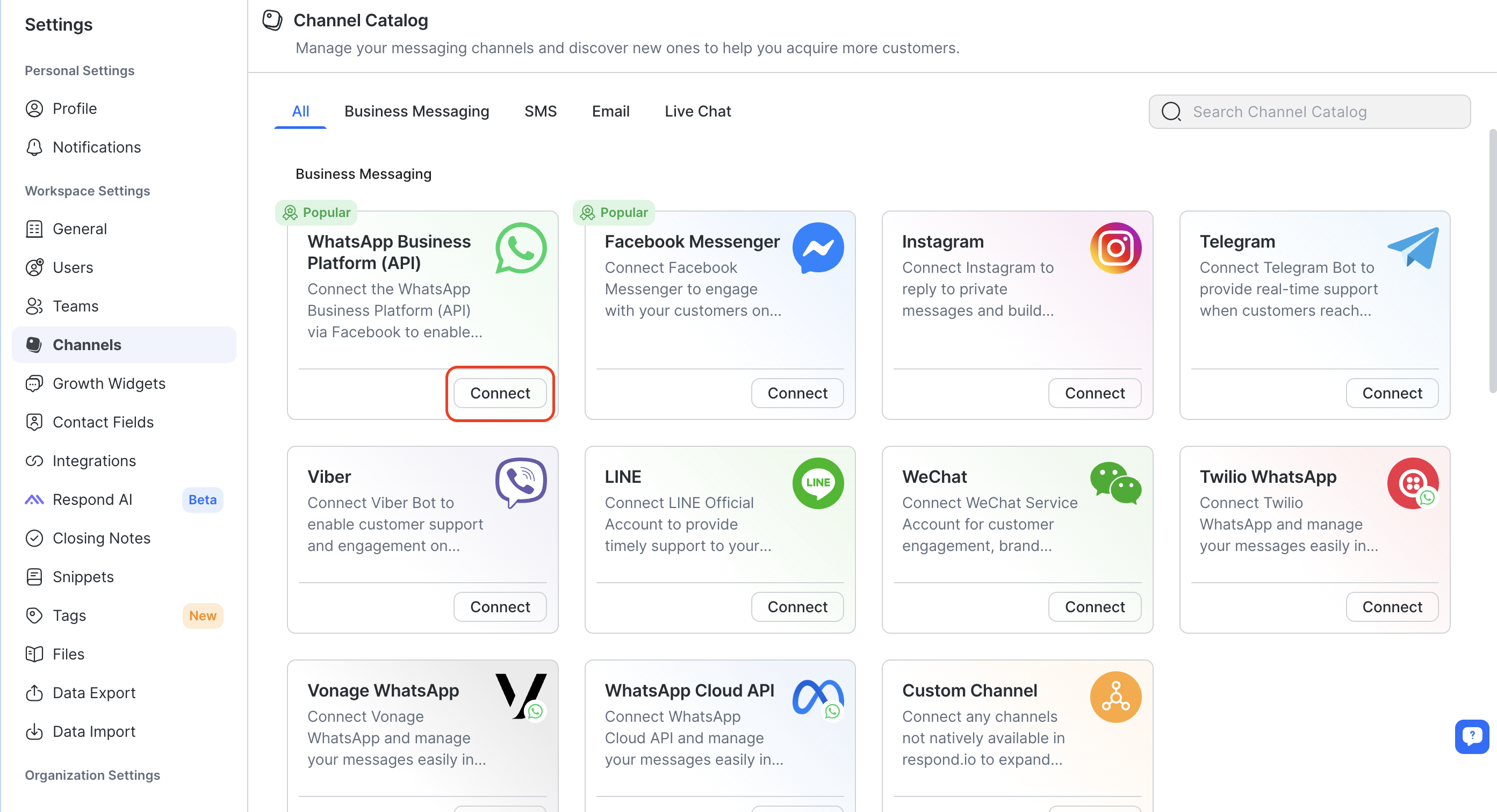Click the green LINE logo icon
Screen dimensions: 1497x812
(818, 483)
